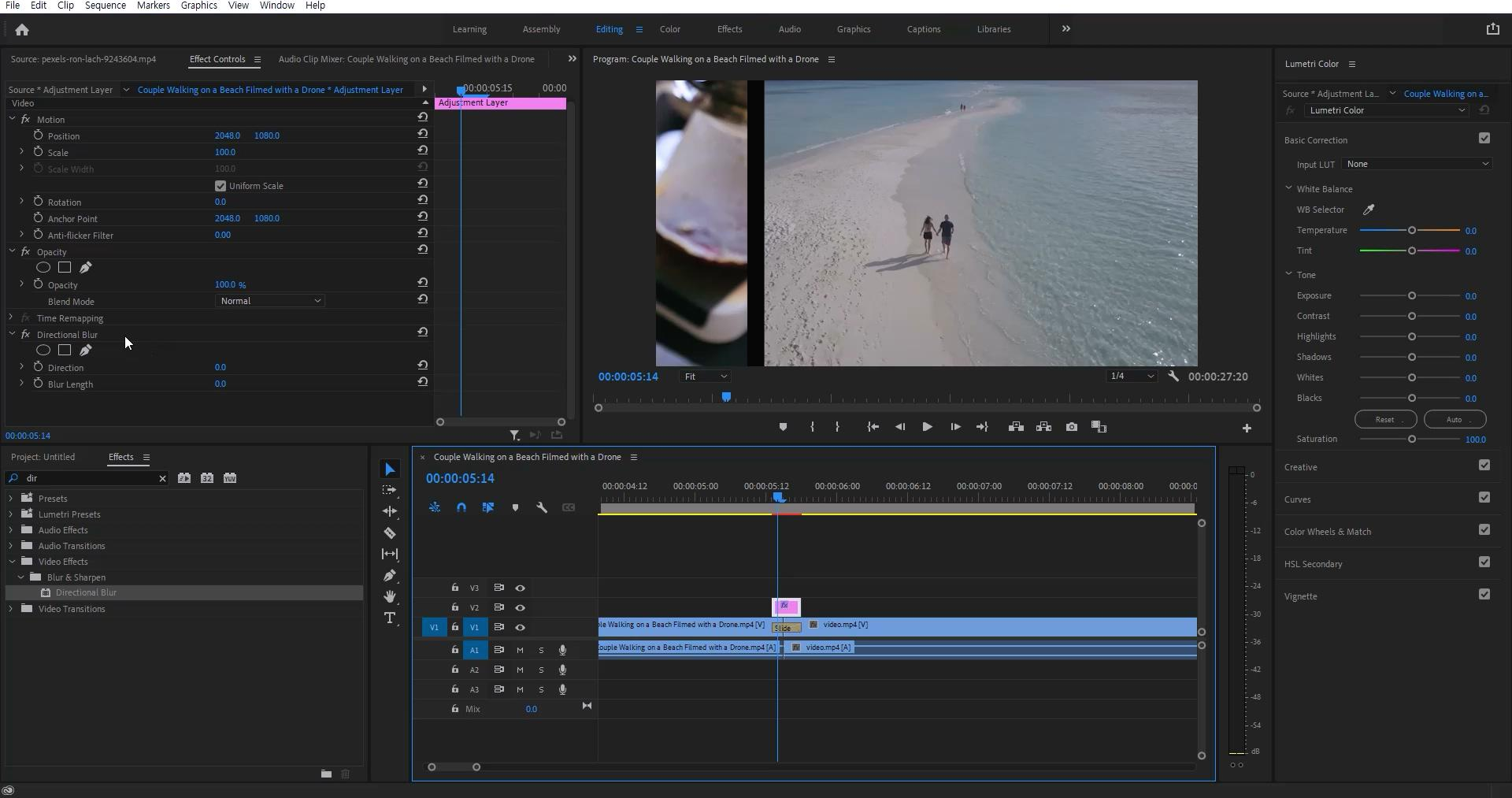
Task: Click the Reset tone button
Action: coord(1385,420)
